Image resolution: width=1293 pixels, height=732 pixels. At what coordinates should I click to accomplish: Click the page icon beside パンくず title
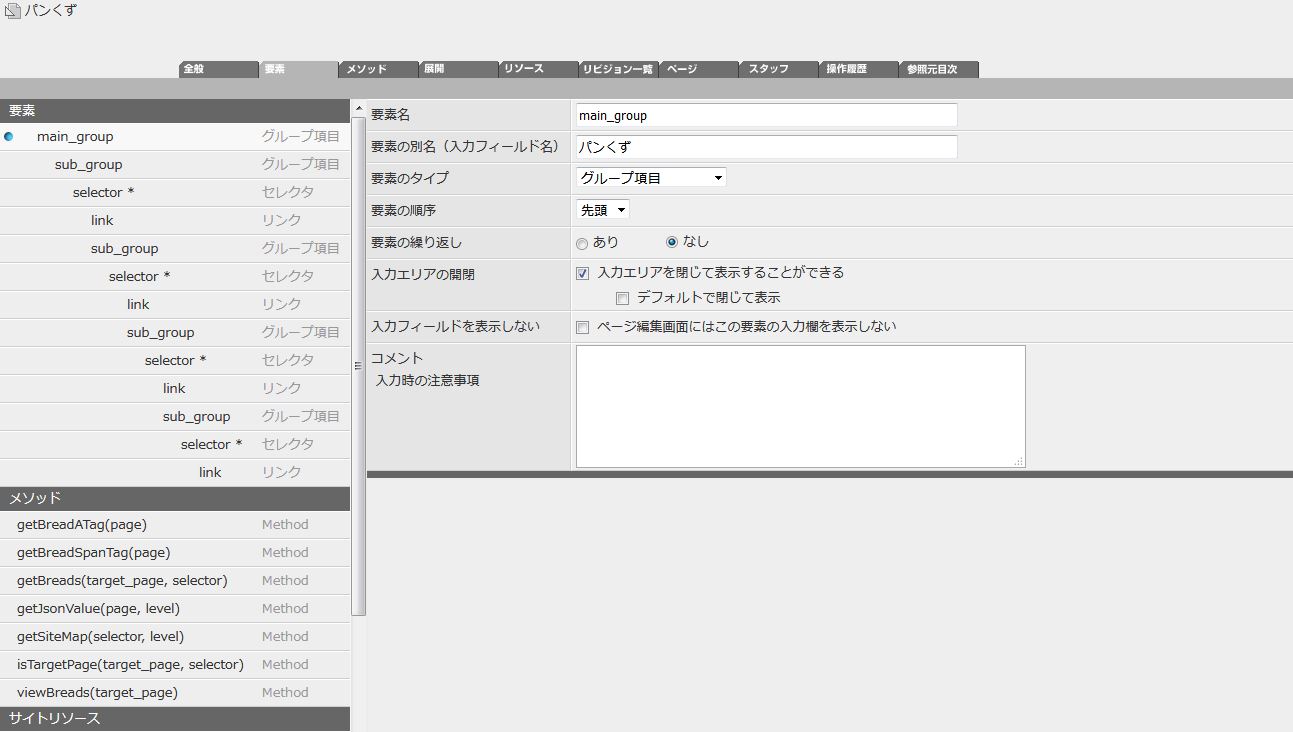pos(12,11)
